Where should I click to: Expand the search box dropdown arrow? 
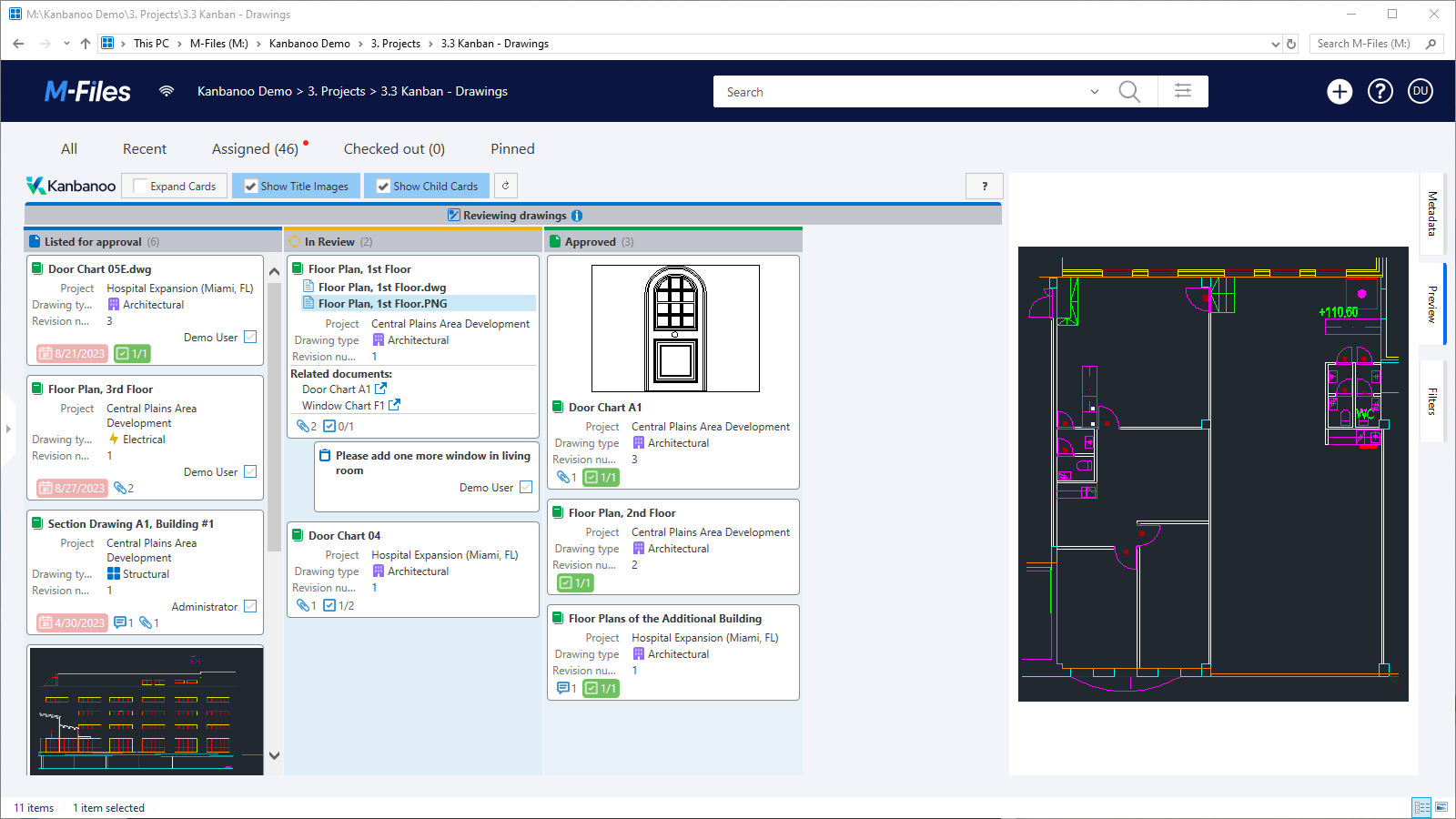click(1095, 92)
